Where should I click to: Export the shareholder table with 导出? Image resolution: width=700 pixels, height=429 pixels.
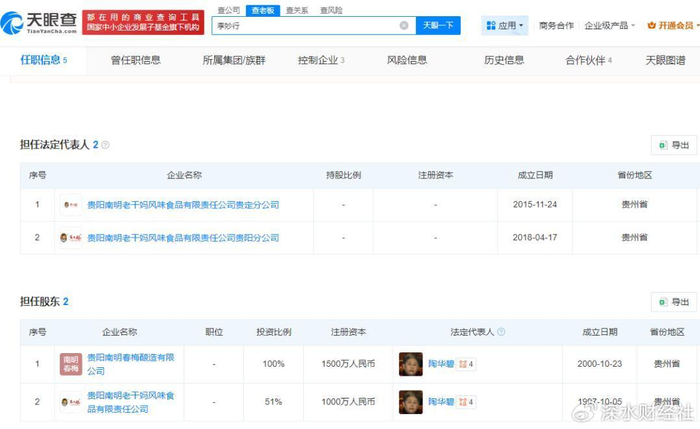click(x=674, y=302)
